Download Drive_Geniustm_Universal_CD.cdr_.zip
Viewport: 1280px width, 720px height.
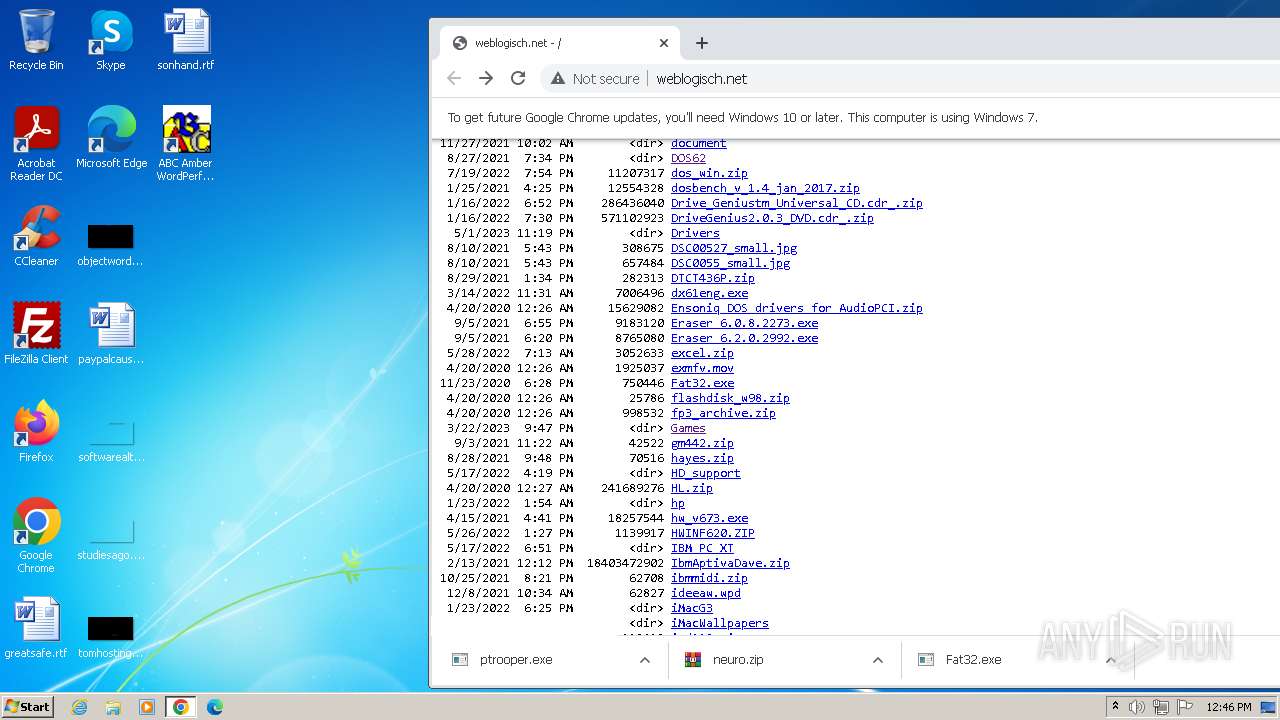pos(797,203)
